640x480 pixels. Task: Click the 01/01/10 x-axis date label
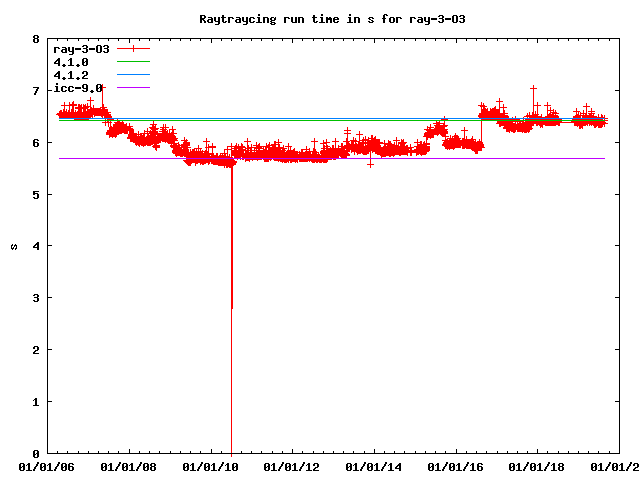click(x=210, y=466)
